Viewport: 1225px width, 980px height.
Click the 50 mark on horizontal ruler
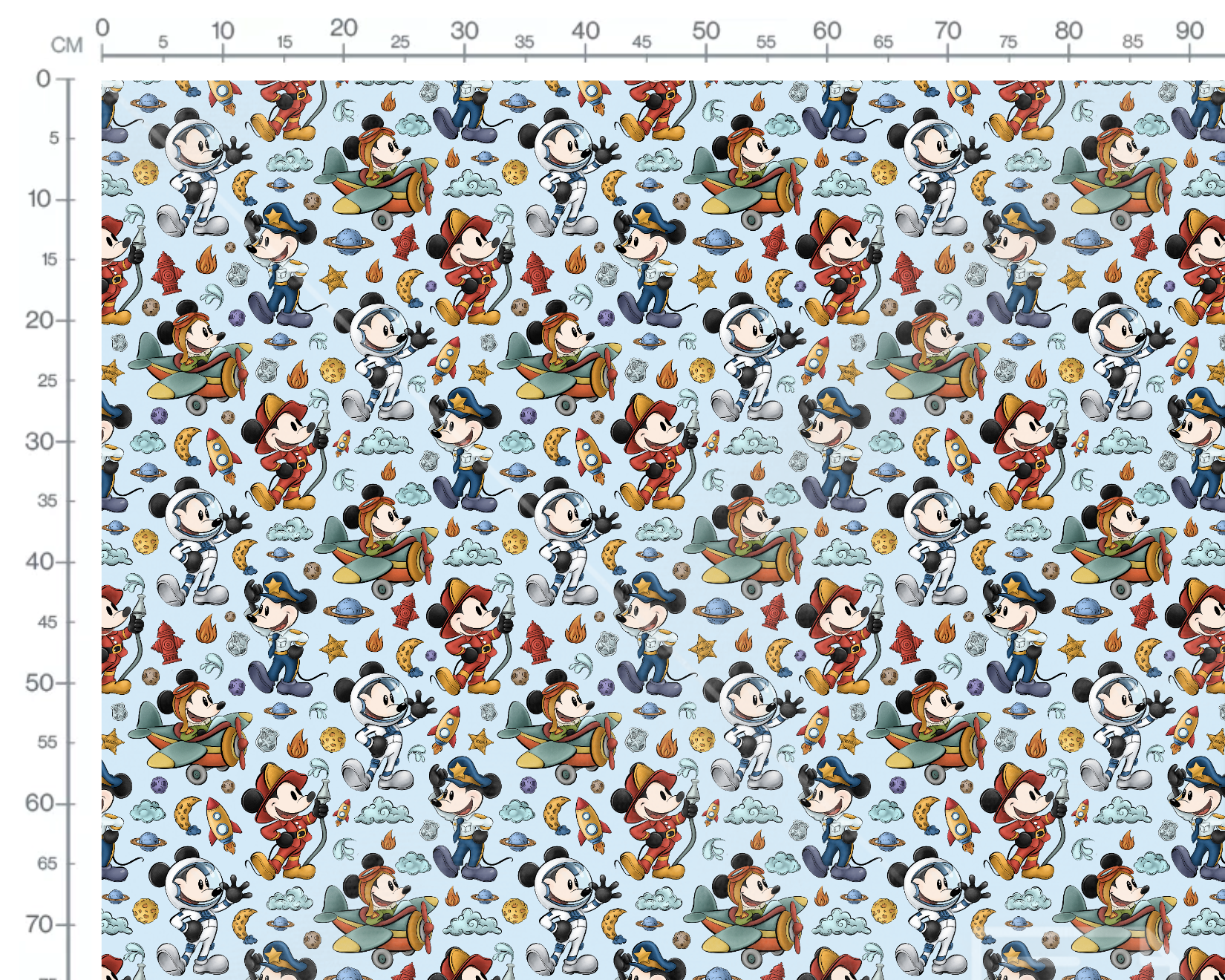[706, 30]
